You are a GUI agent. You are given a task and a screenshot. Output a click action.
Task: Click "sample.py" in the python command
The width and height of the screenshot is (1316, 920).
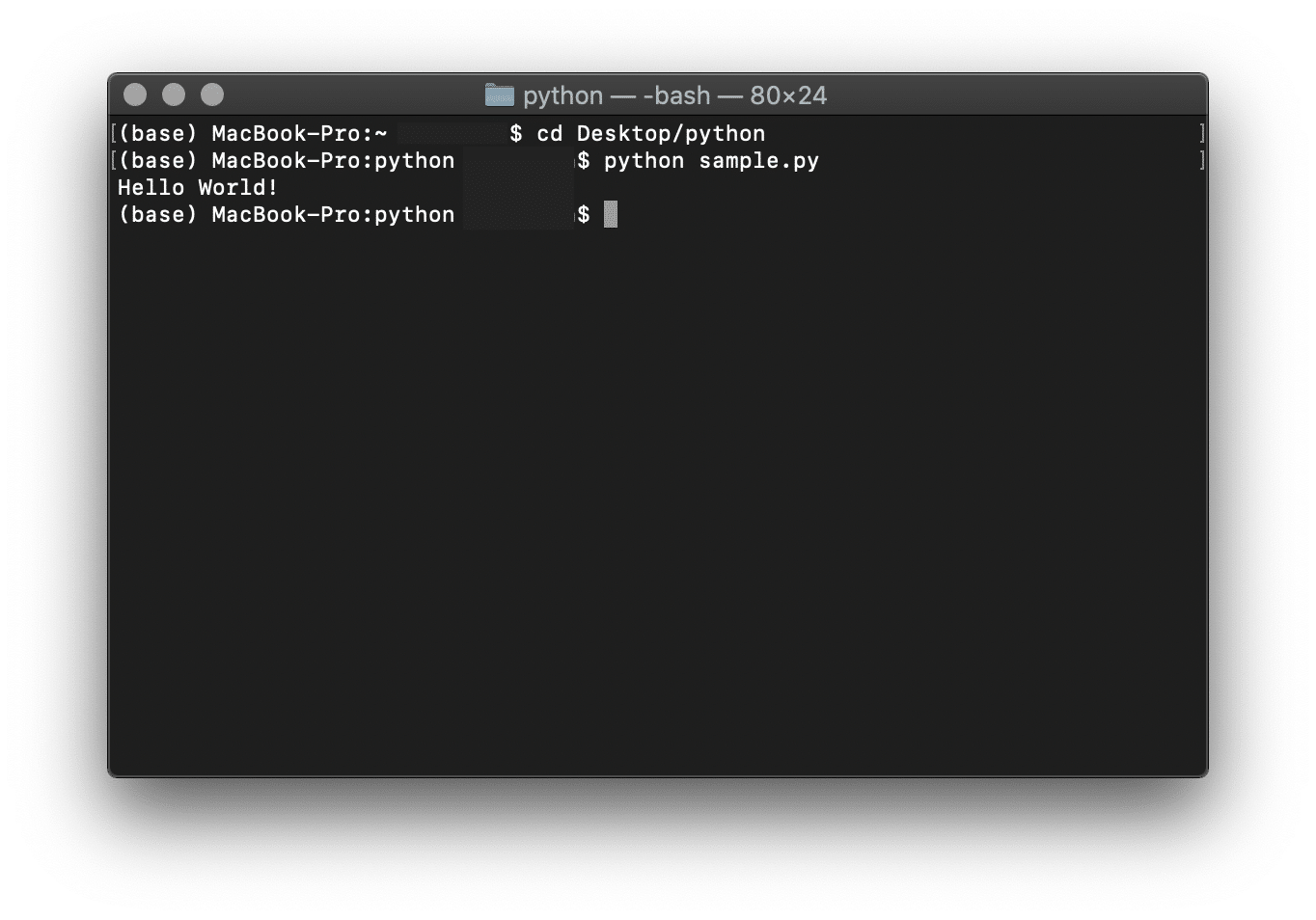(x=758, y=161)
